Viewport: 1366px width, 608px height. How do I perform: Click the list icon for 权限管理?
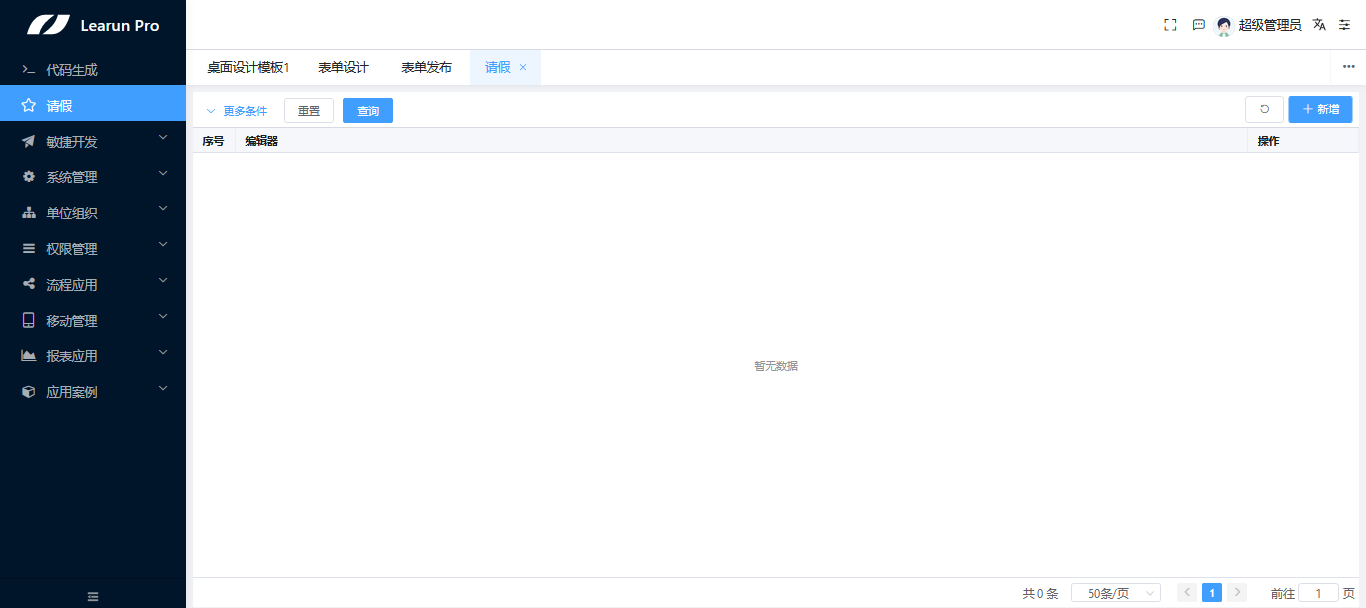(29, 249)
